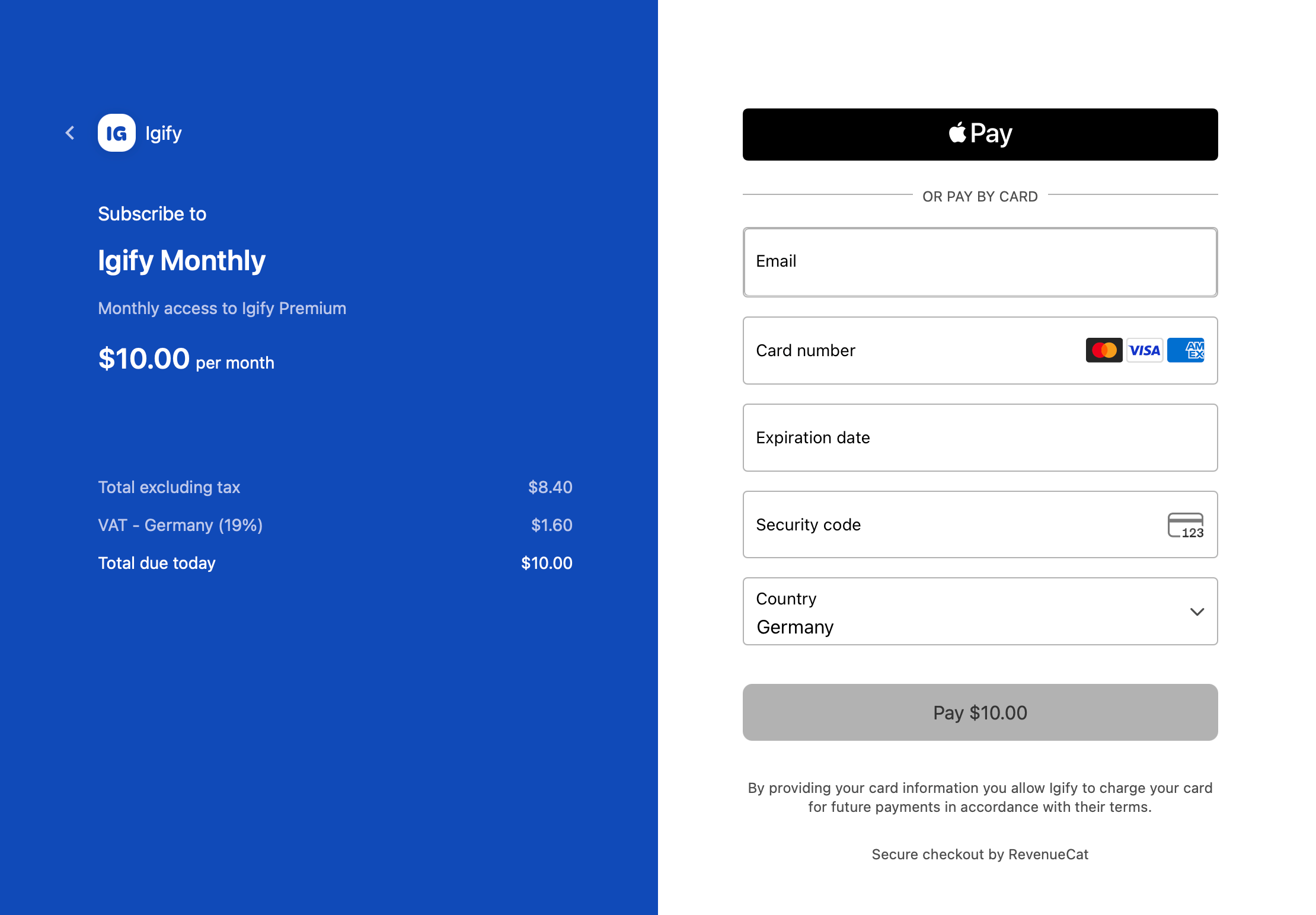
Task: Click the Igify brand name text
Action: [x=164, y=133]
